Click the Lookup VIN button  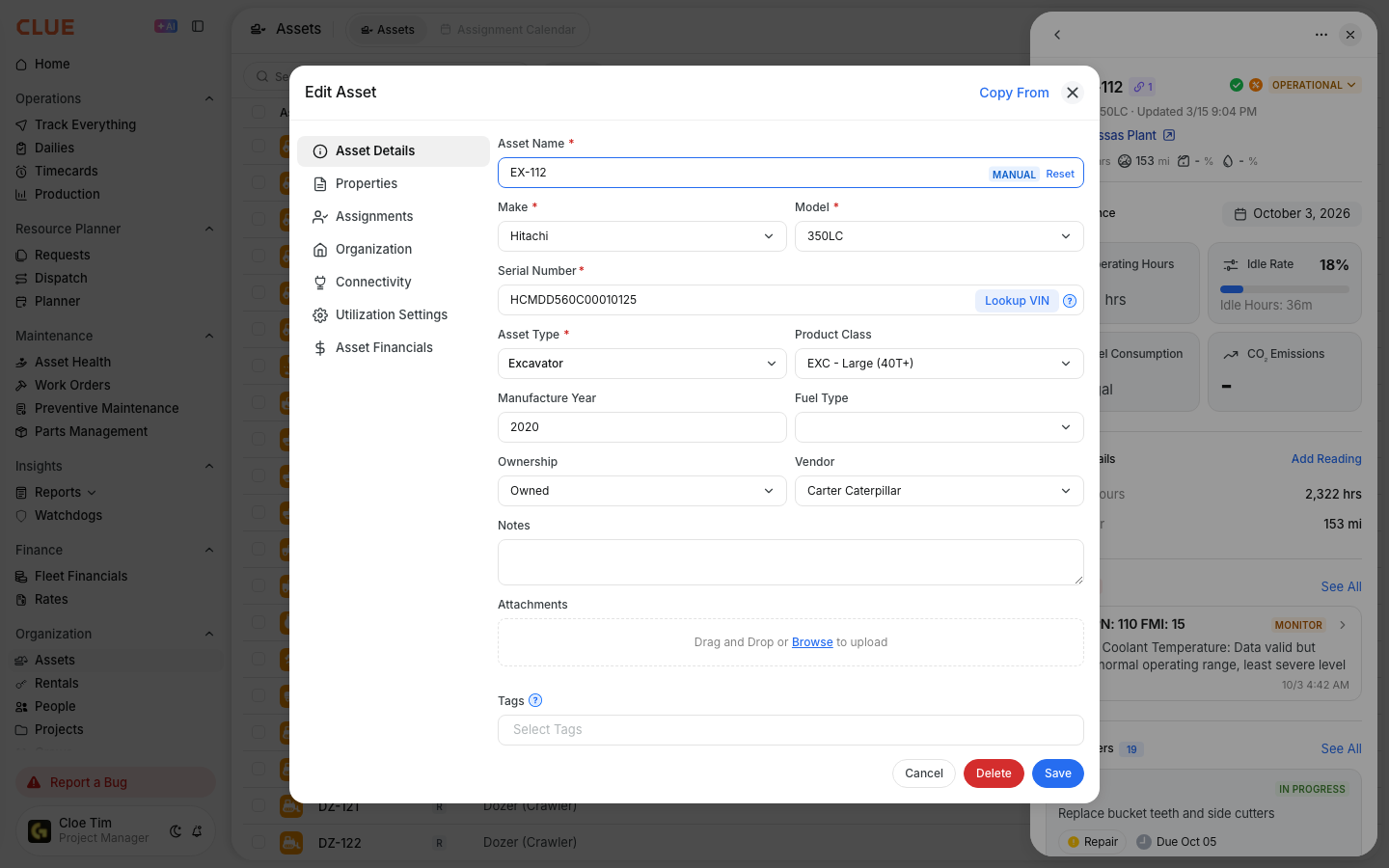1017,301
